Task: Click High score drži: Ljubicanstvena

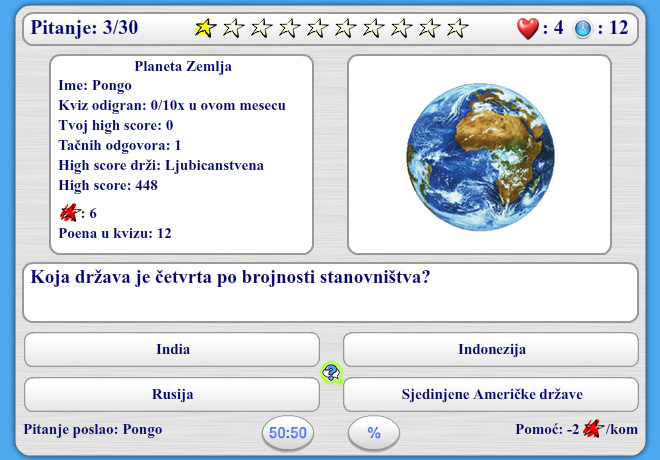Action: pos(161,165)
